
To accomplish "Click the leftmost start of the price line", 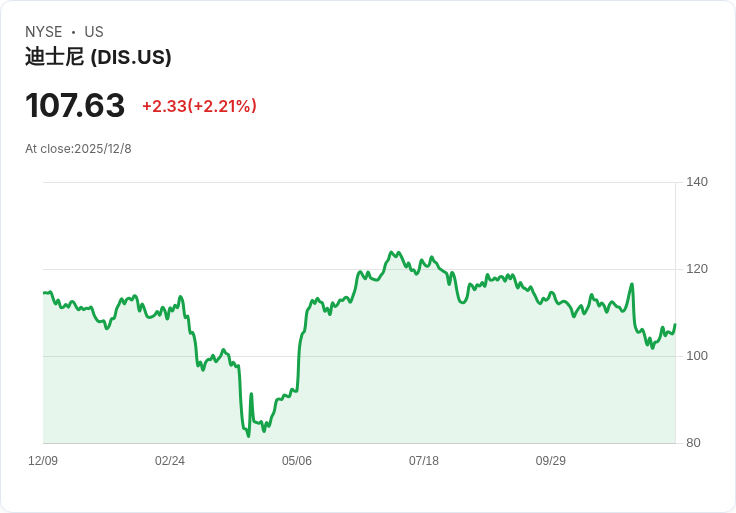I will point(44,292).
